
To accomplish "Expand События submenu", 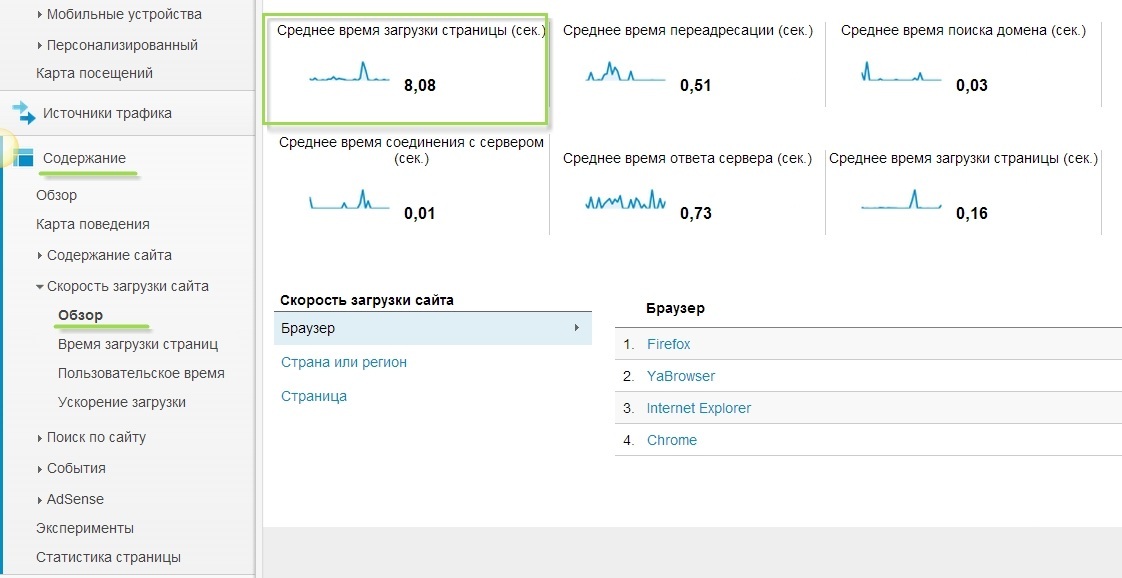I will [40, 469].
